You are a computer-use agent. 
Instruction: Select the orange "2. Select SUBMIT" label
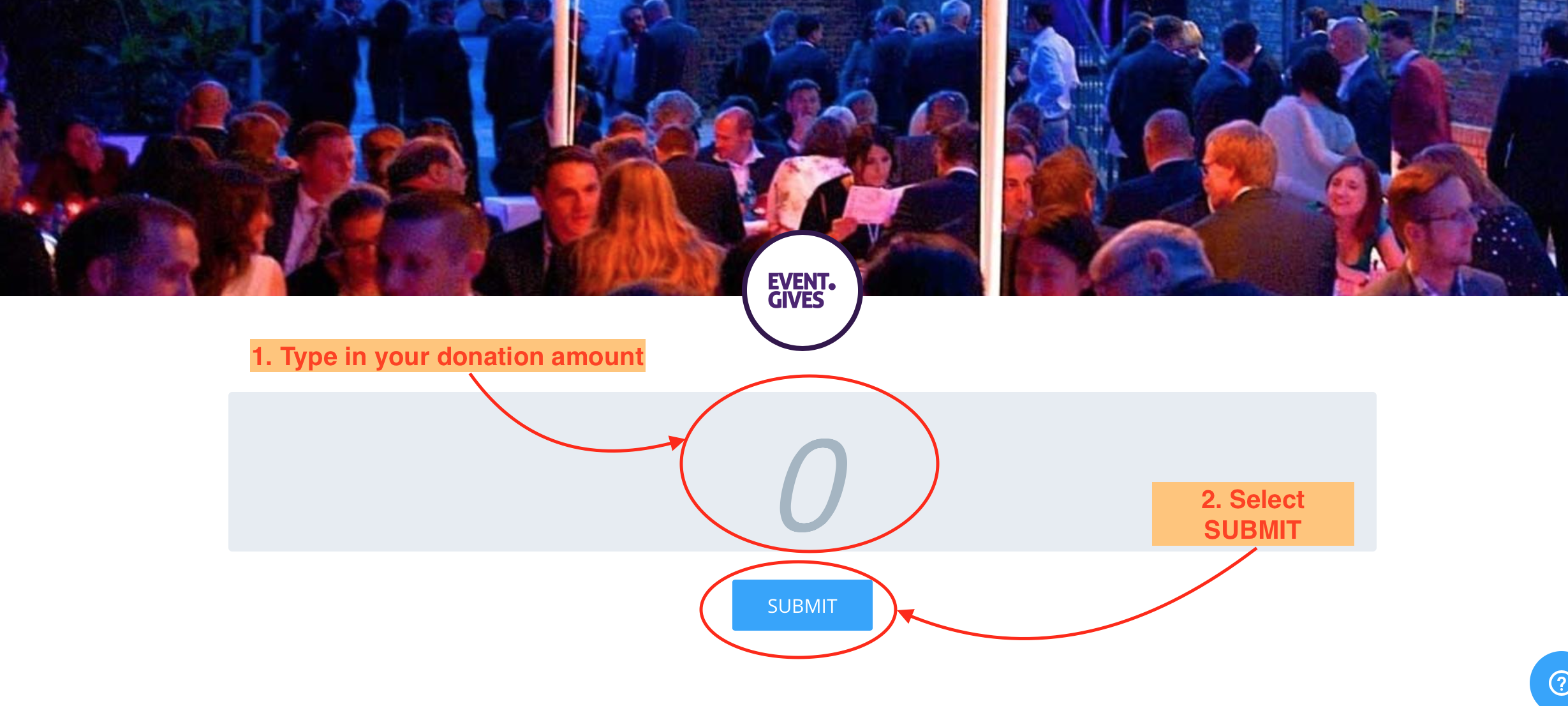(x=1253, y=514)
